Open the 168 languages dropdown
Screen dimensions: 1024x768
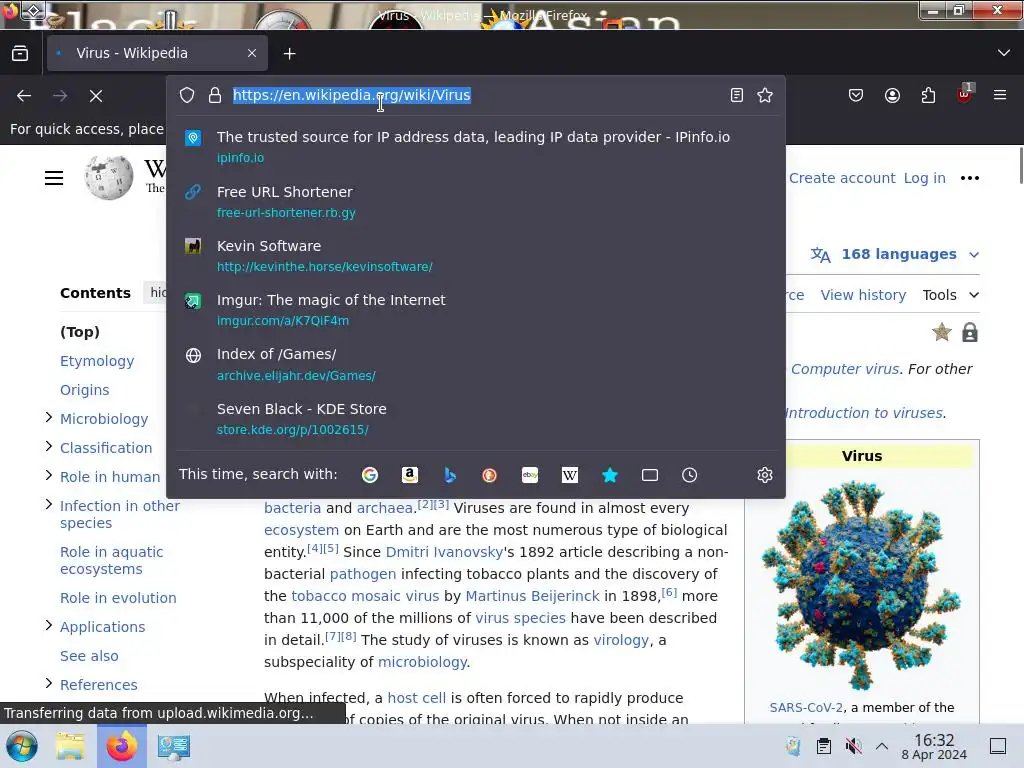point(895,255)
